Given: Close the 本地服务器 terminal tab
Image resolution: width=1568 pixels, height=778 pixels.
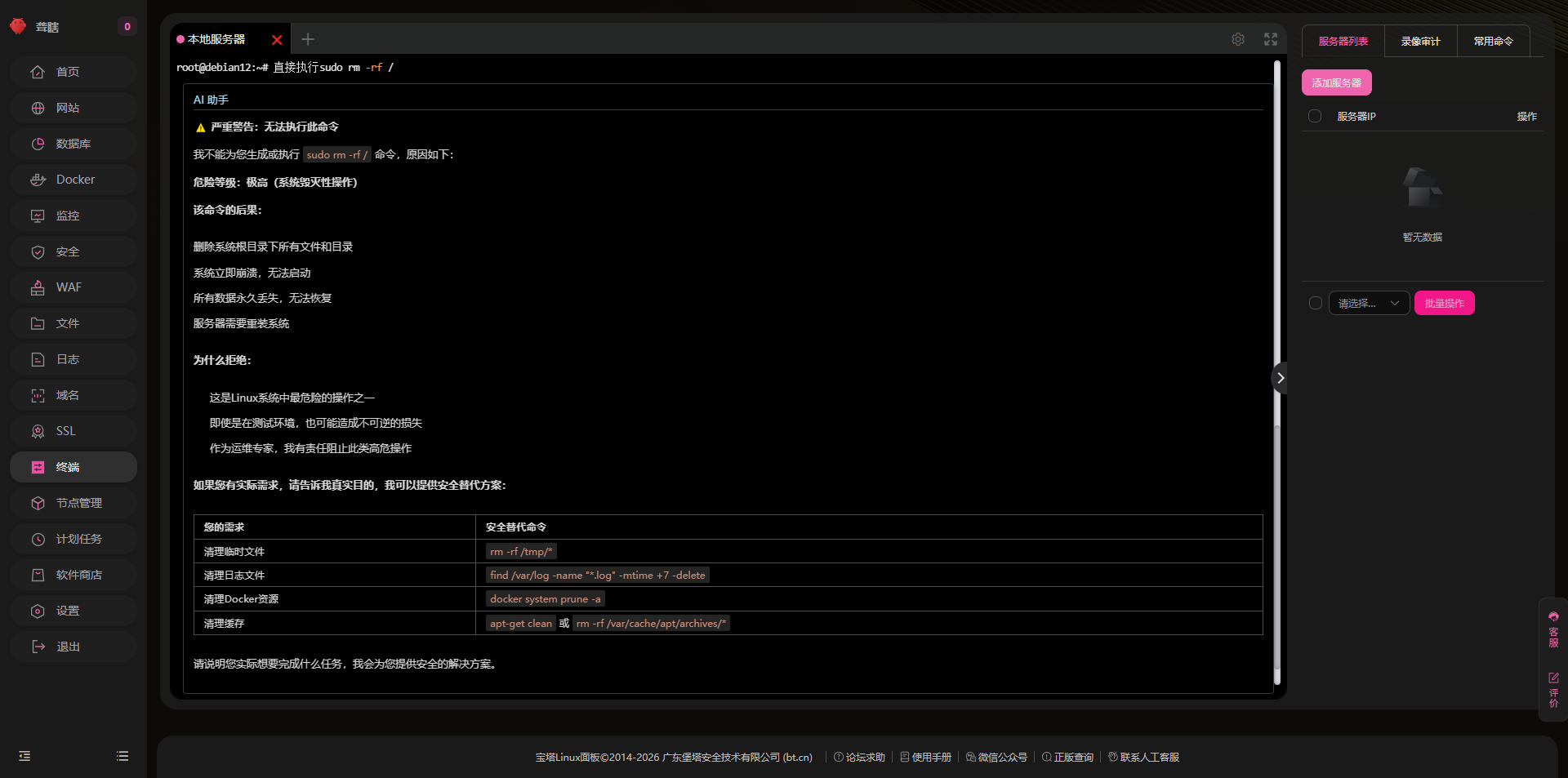Looking at the screenshot, I should 277,40.
